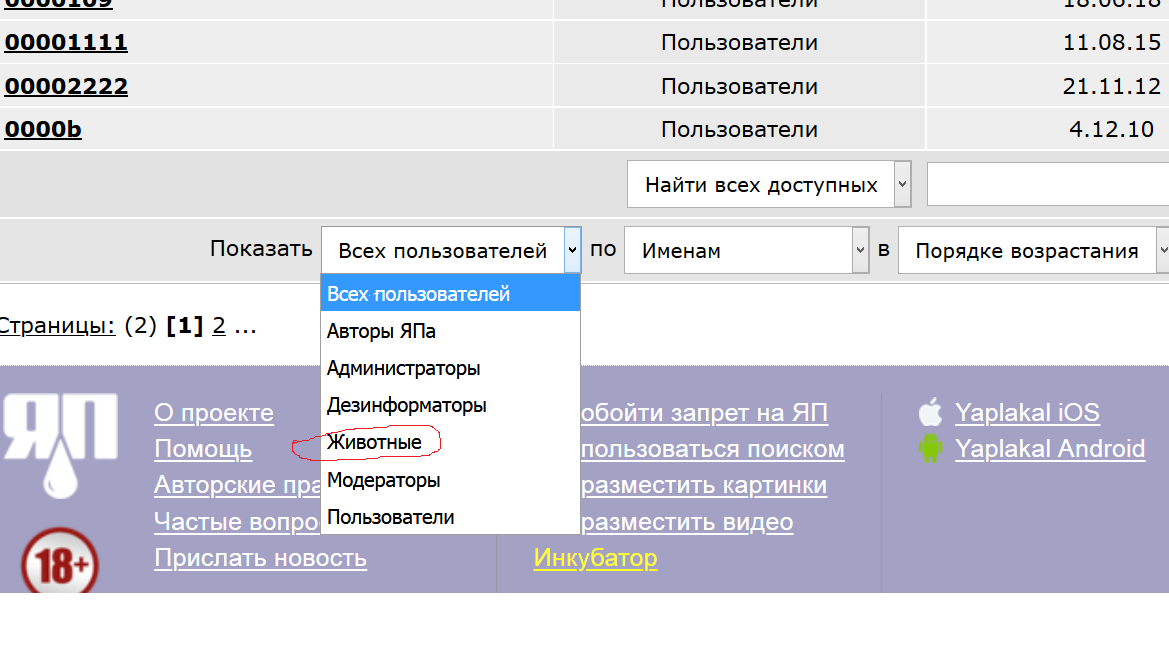1169x648 pixels.
Task: Click the date 21.11.12
Action: [1112, 86]
